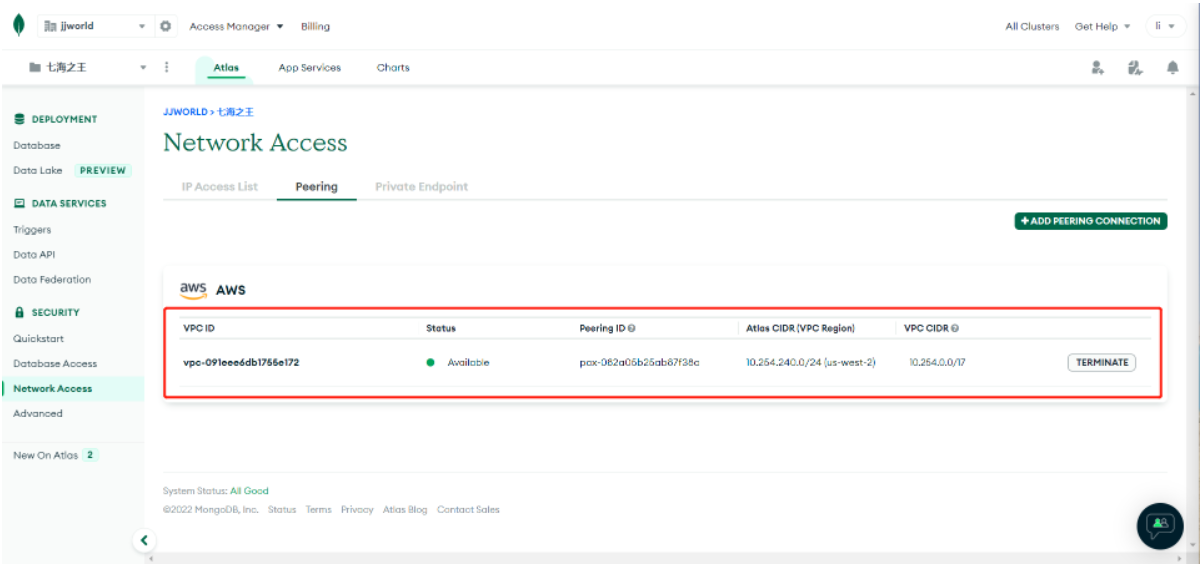
Task: Switch to the Charts tab
Action: pos(393,68)
